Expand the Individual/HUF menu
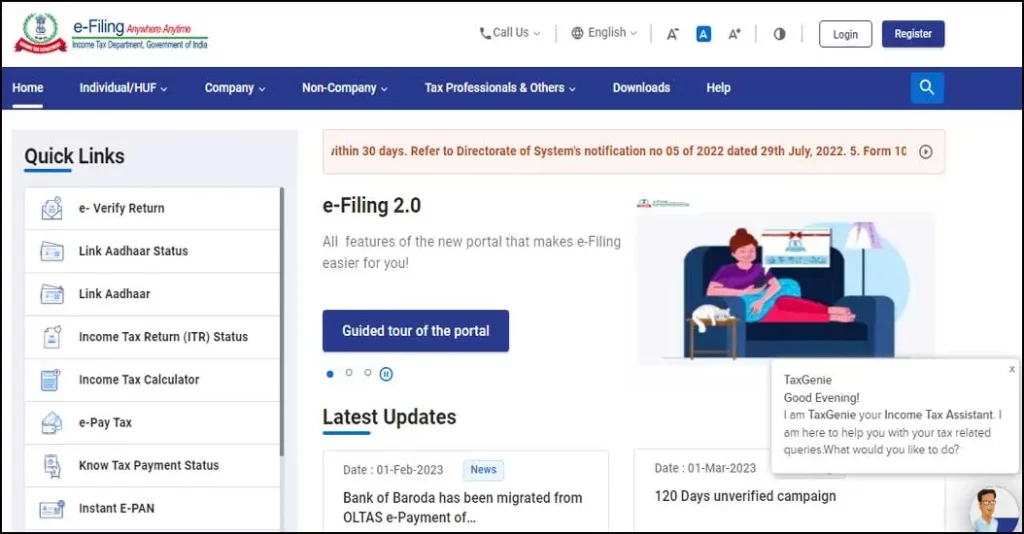Screen dimensions: 1024x534 point(123,88)
